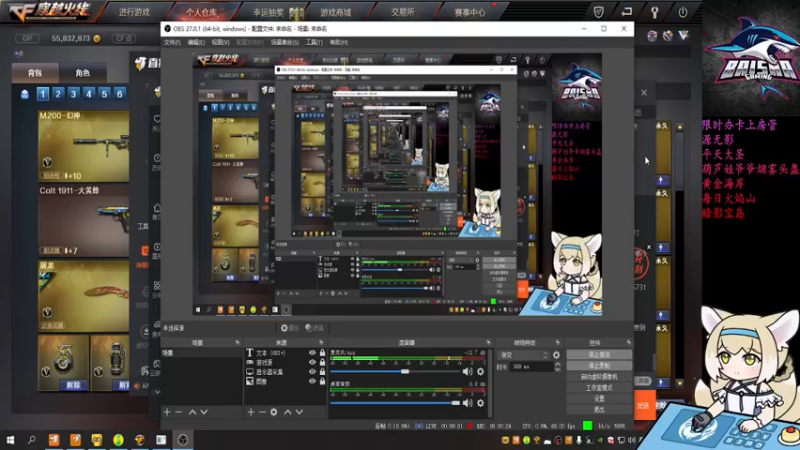
Task: Click the power exit icon in CrossFire
Action: click(x=683, y=12)
